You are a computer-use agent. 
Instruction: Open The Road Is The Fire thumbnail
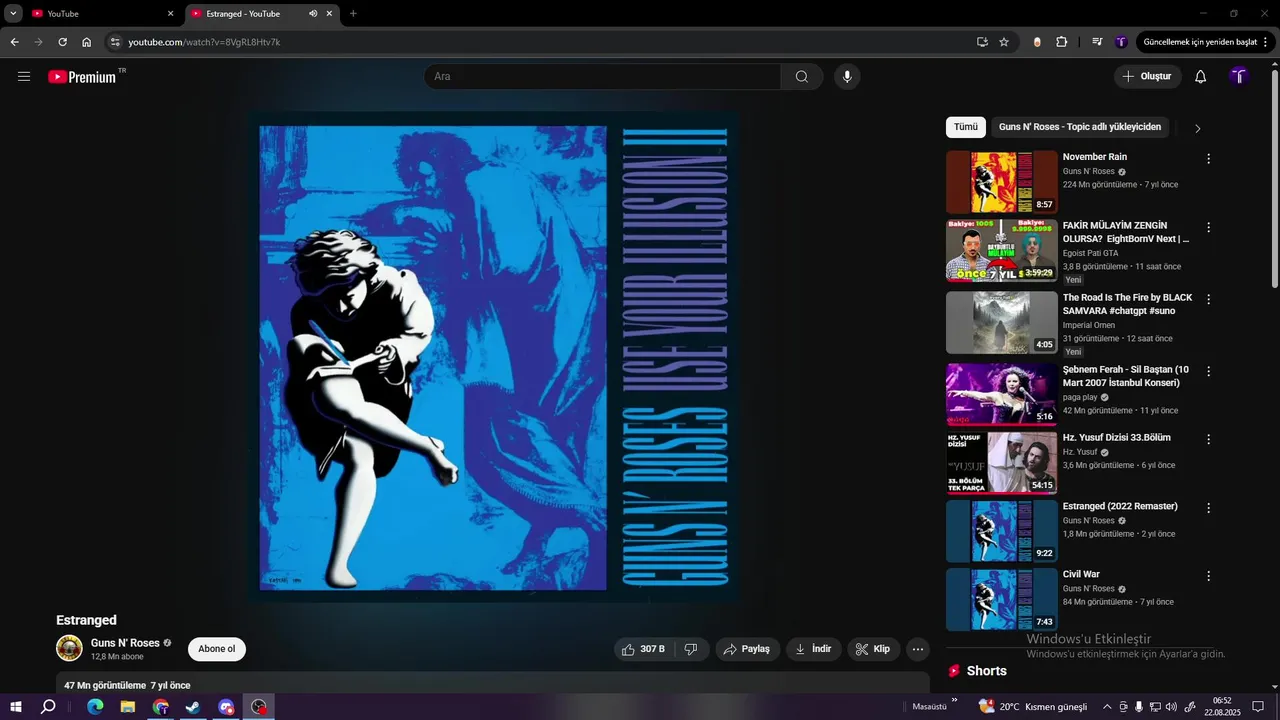point(1002,322)
